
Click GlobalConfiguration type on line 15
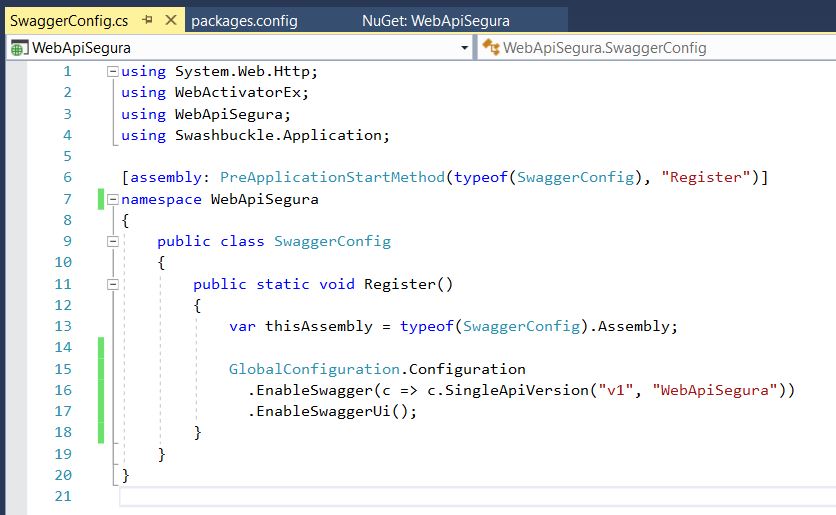(x=314, y=369)
